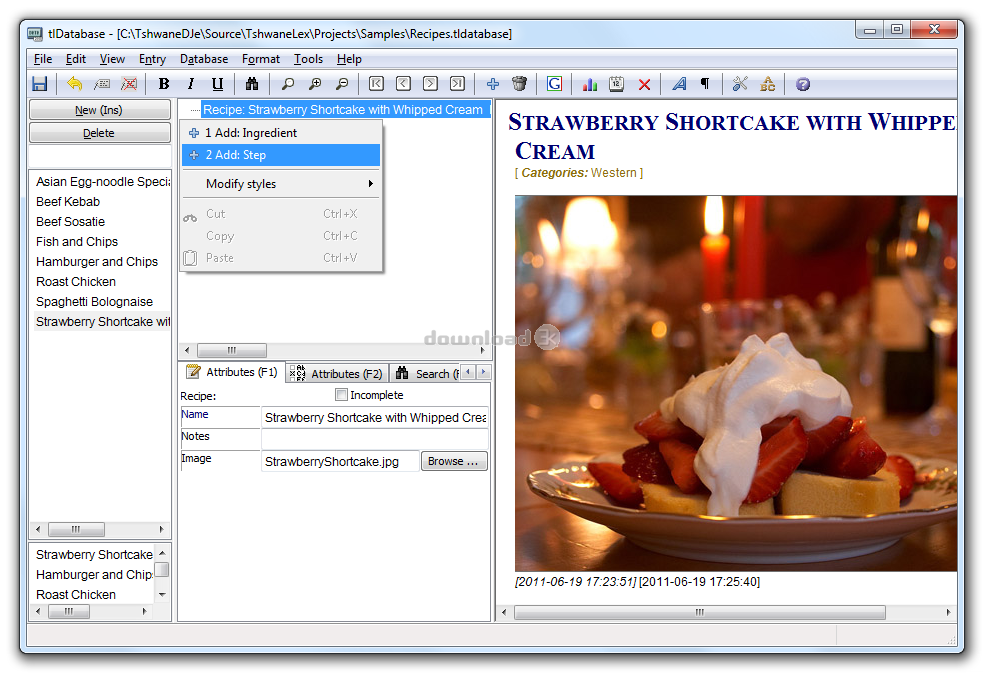Expand the Modify styles submenu
This screenshot has height=675, width=985.
(281, 184)
